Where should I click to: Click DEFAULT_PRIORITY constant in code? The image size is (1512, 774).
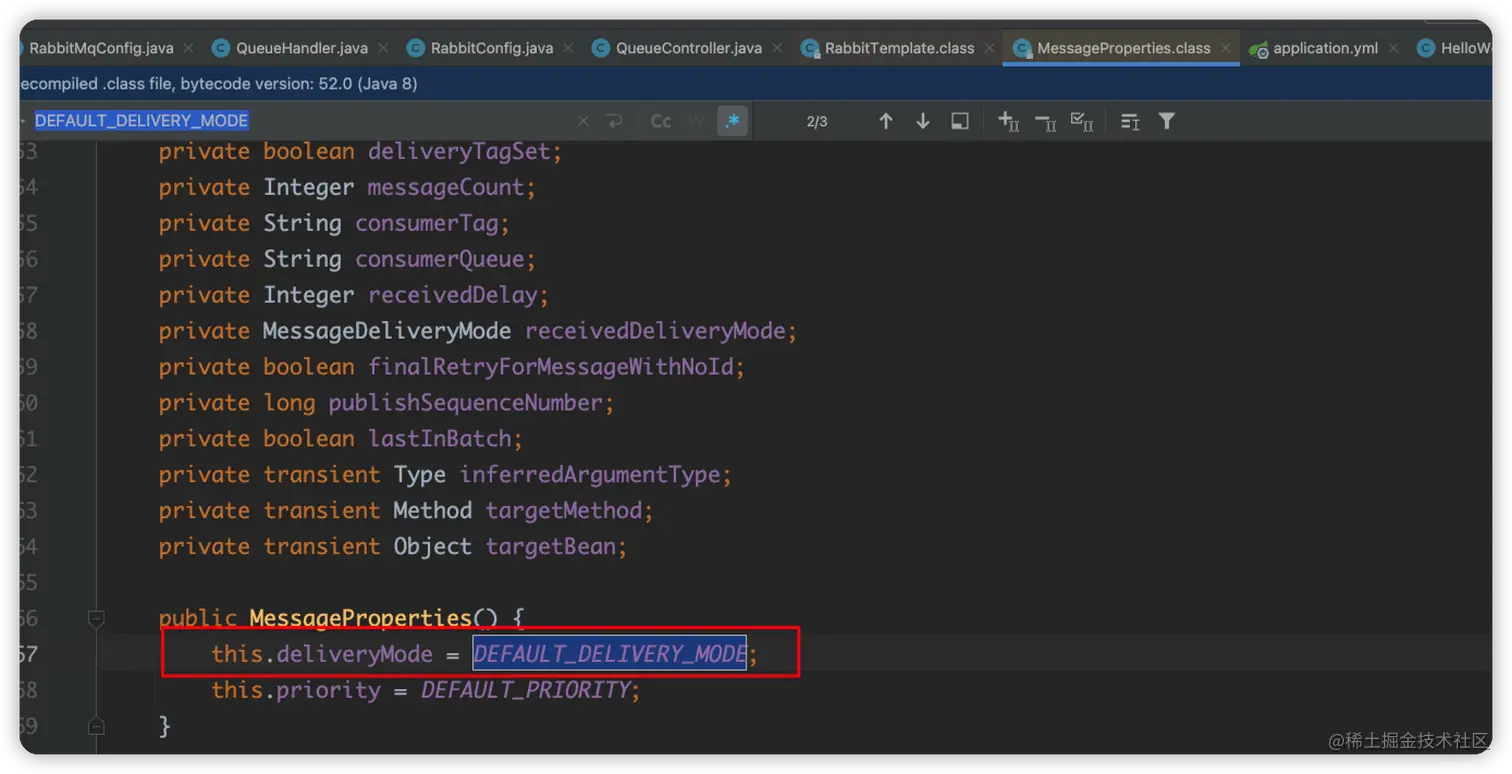click(x=526, y=690)
